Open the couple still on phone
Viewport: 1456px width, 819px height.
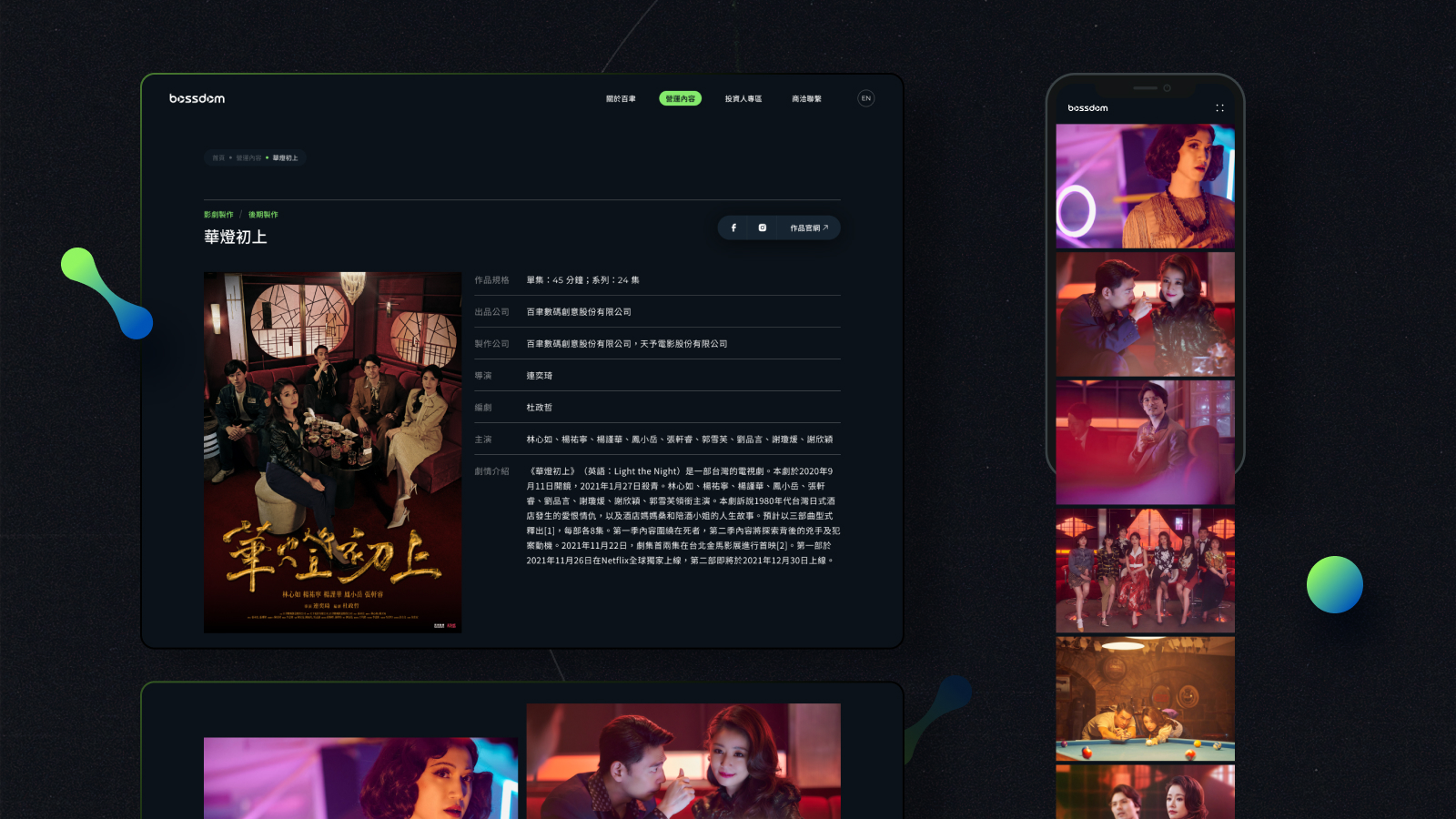coord(1145,314)
